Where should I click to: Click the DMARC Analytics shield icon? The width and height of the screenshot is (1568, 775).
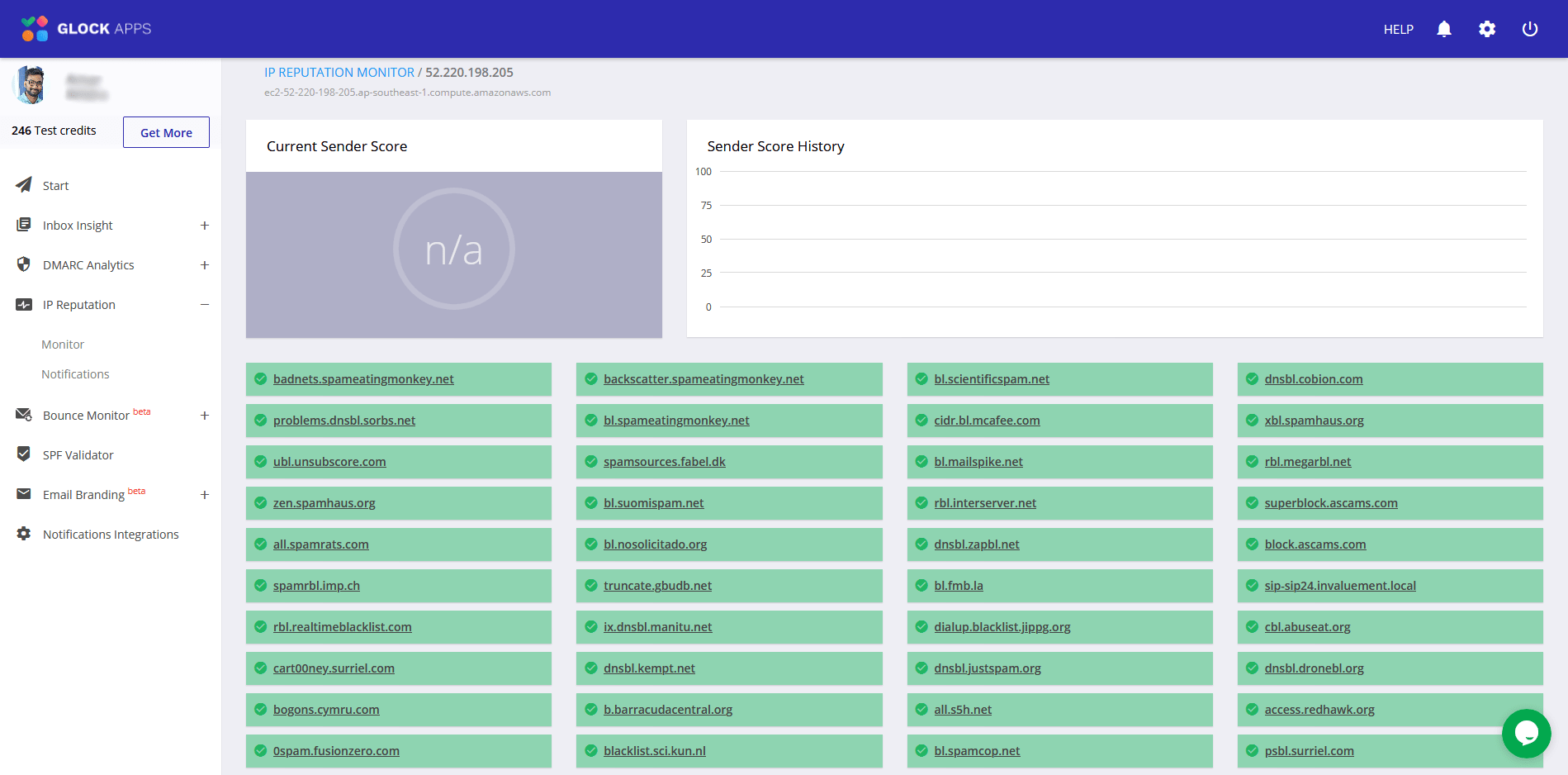[24, 264]
